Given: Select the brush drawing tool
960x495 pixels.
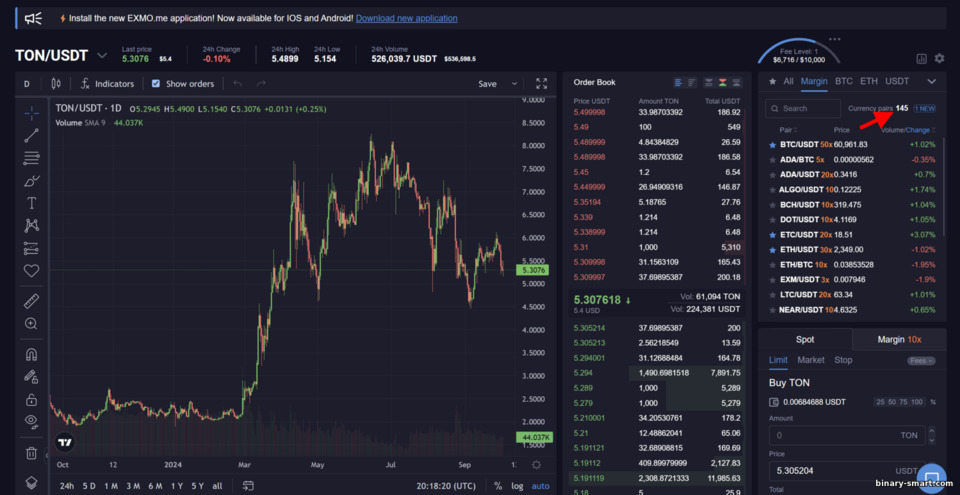Looking at the screenshot, I should pyautogui.click(x=31, y=181).
